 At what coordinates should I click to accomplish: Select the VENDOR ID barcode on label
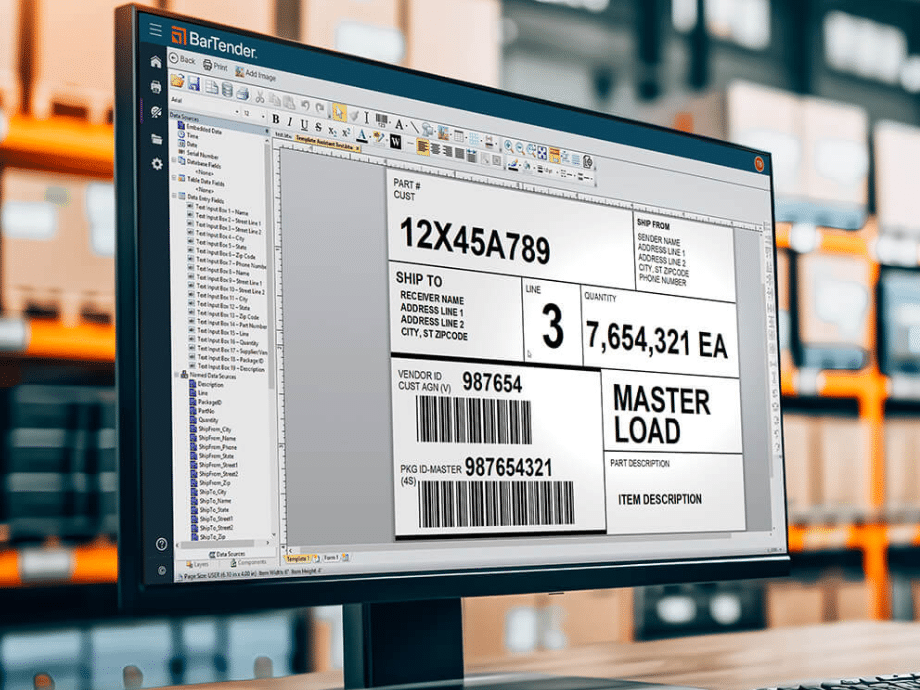click(x=474, y=420)
